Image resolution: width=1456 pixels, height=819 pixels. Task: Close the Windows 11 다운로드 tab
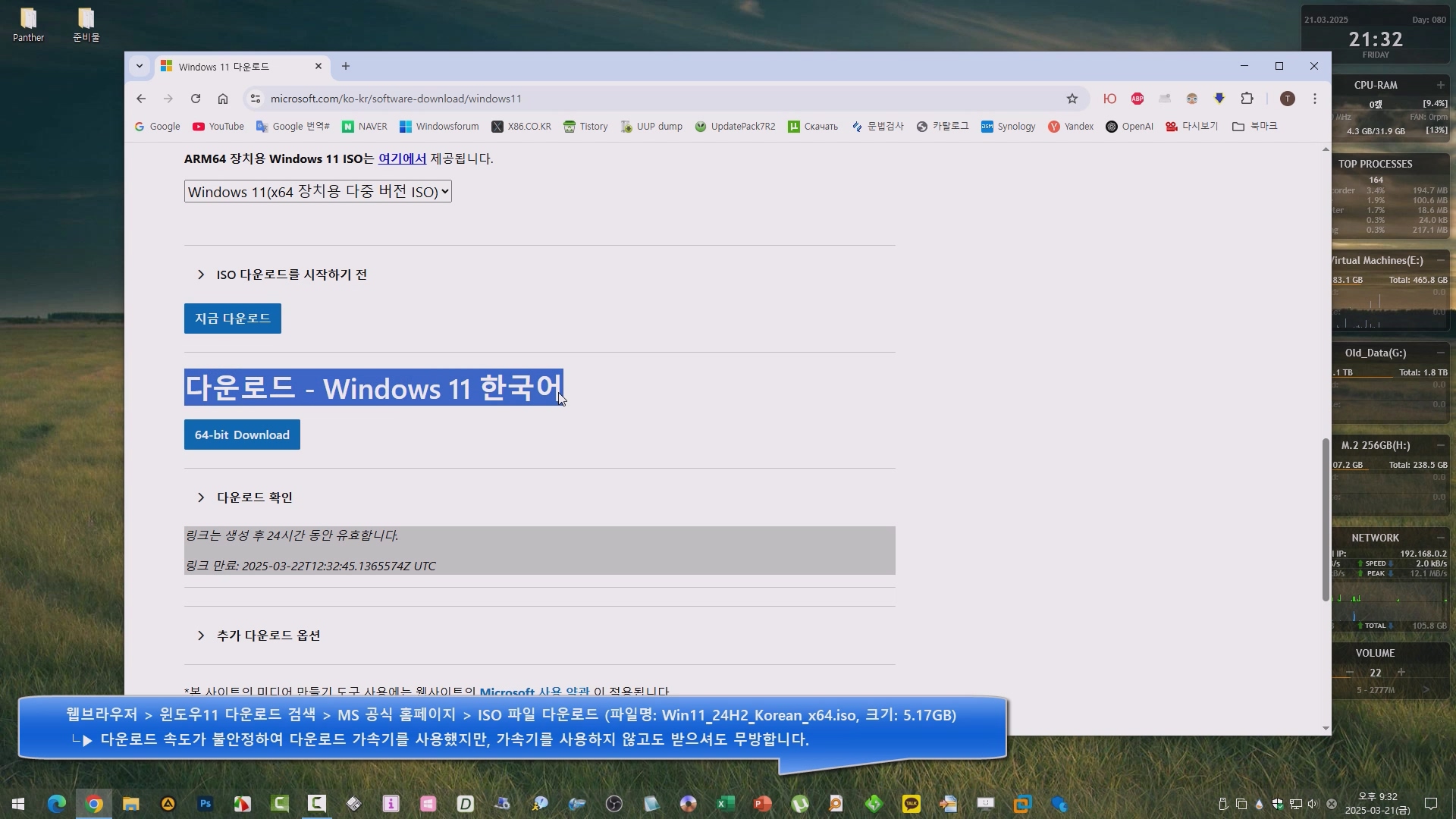pos(318,67)
